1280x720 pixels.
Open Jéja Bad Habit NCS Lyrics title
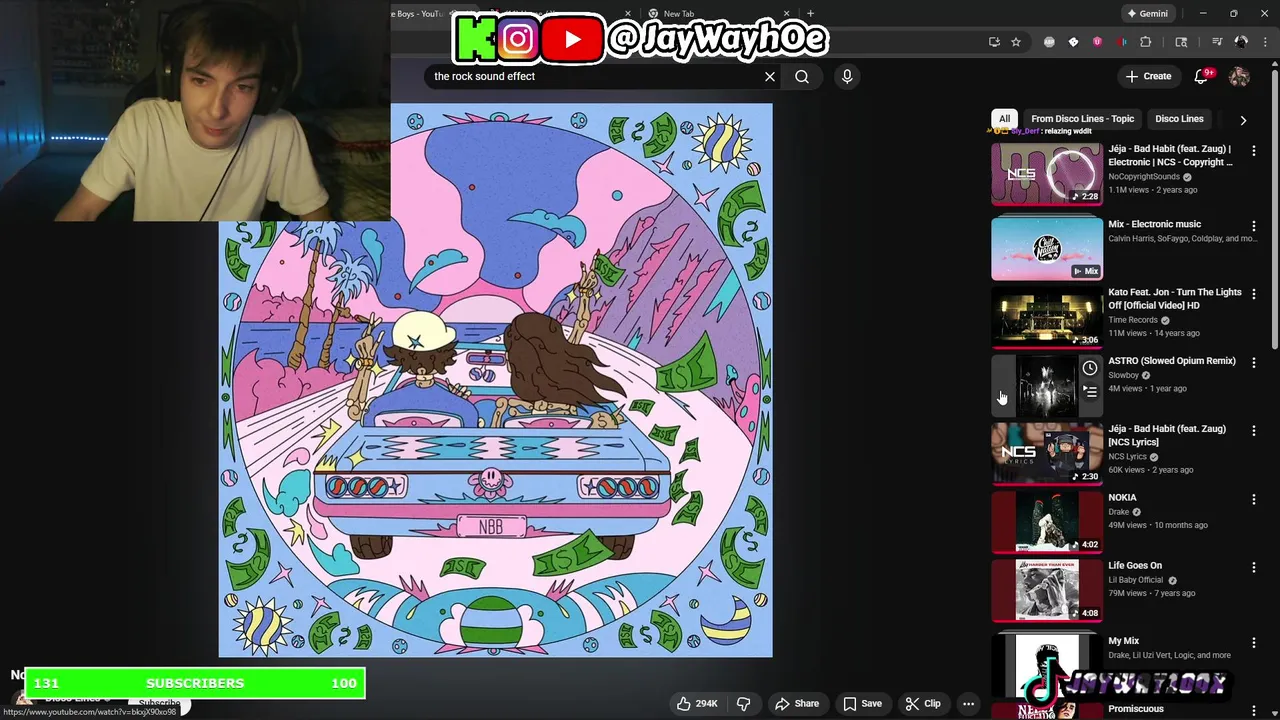pyautogui.click(x=1166, y=435)
